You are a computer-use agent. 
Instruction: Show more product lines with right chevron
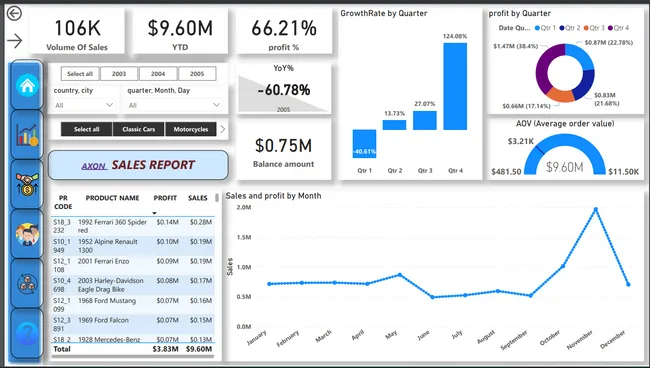(223, 129)
